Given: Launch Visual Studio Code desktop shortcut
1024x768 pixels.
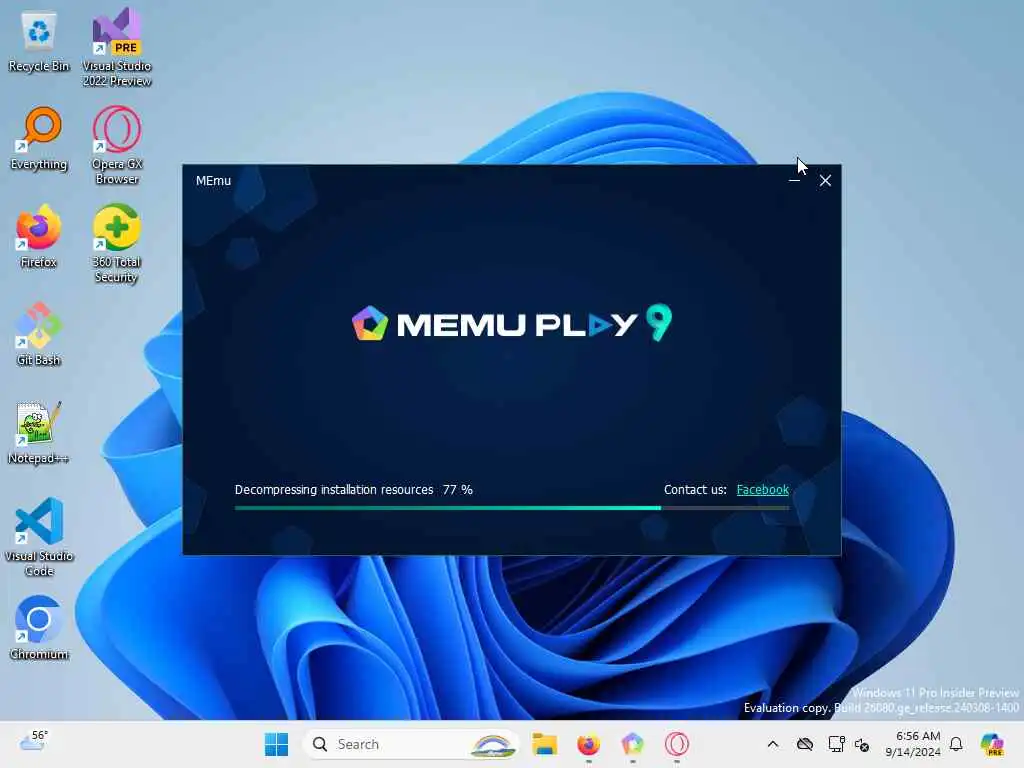Looking at the screenshot, I should coord(39,537).
